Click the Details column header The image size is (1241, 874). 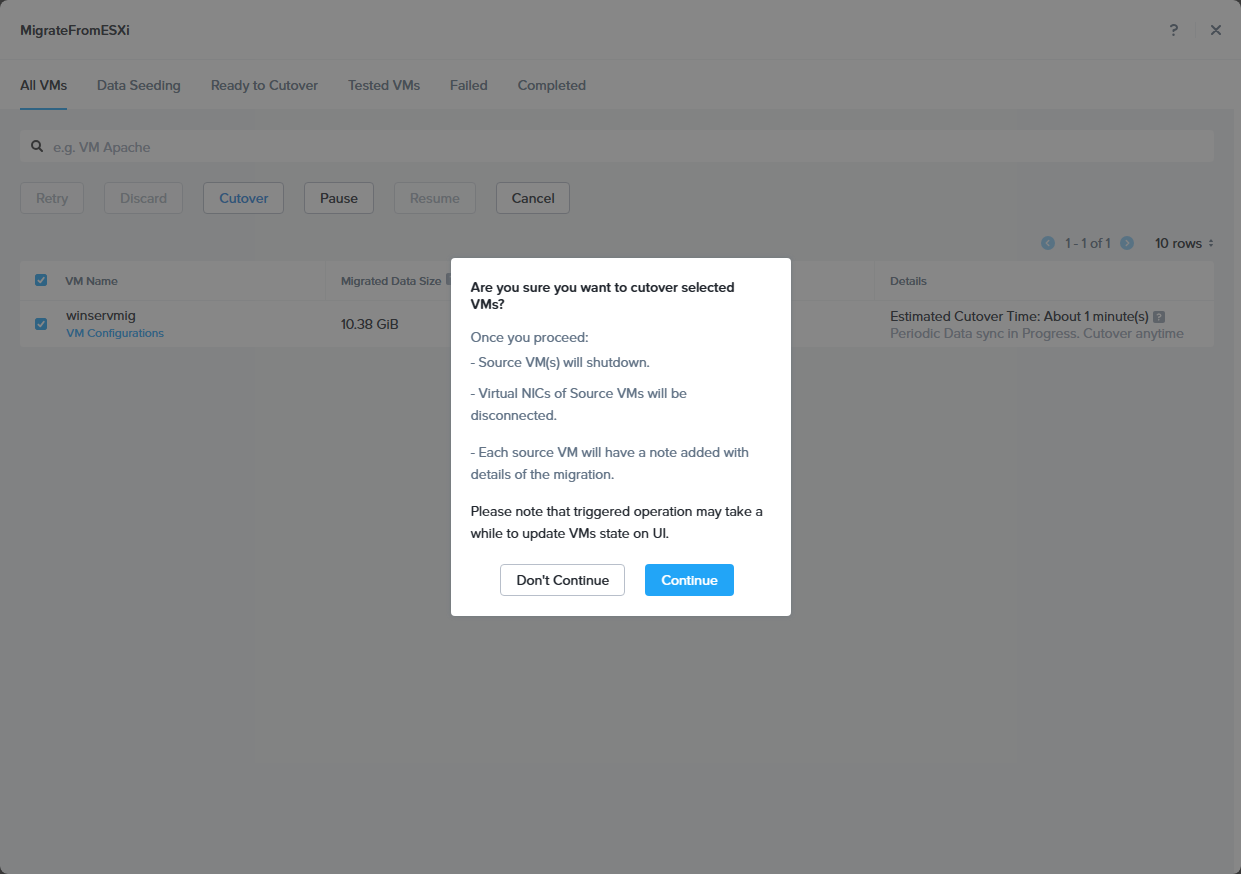click(908, 281)
